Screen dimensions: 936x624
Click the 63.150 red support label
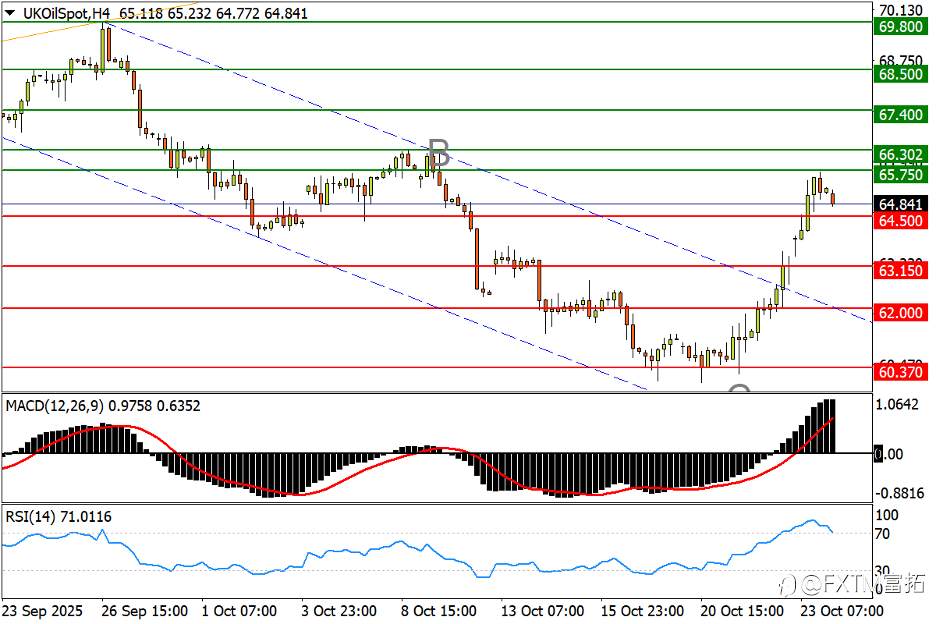[901, 270]
